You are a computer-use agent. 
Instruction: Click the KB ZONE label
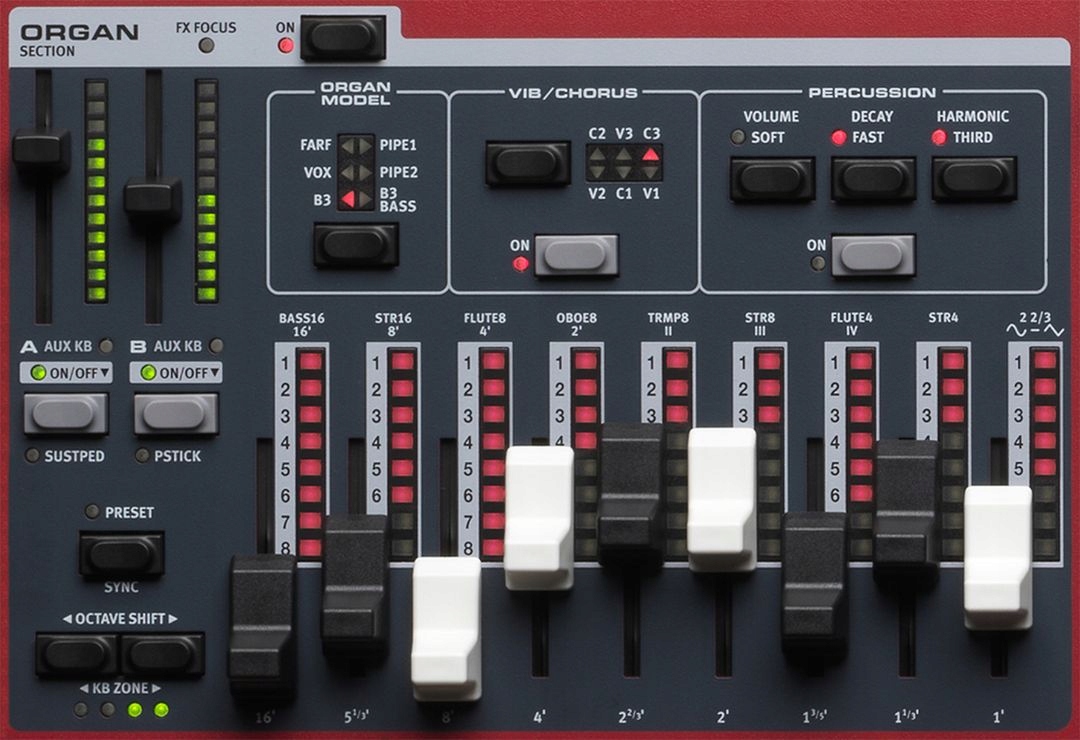121,688
